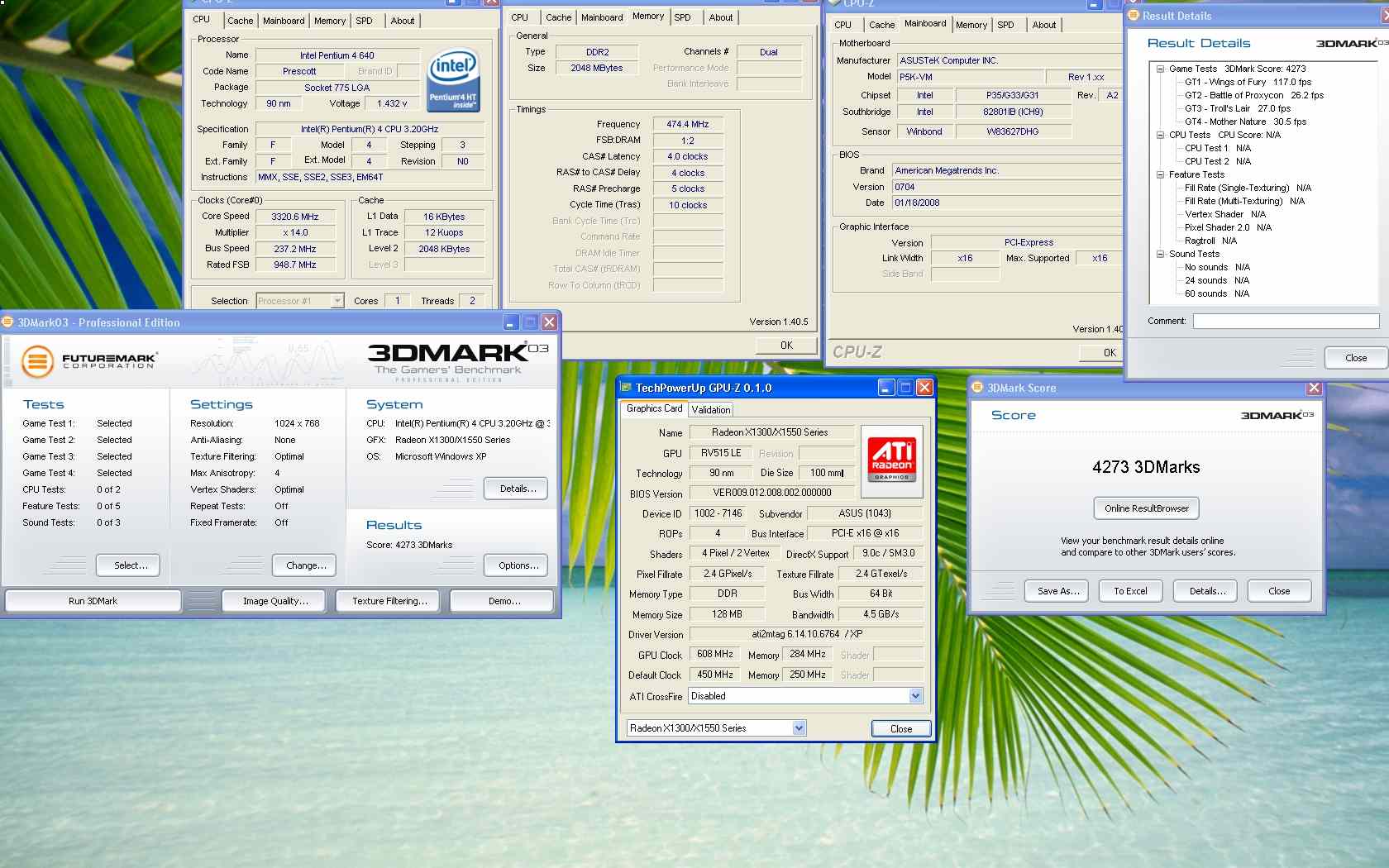Open the Memory tab in CPU-Z Mainboard window
1389x868 pixels.
[x=971, y=25]
